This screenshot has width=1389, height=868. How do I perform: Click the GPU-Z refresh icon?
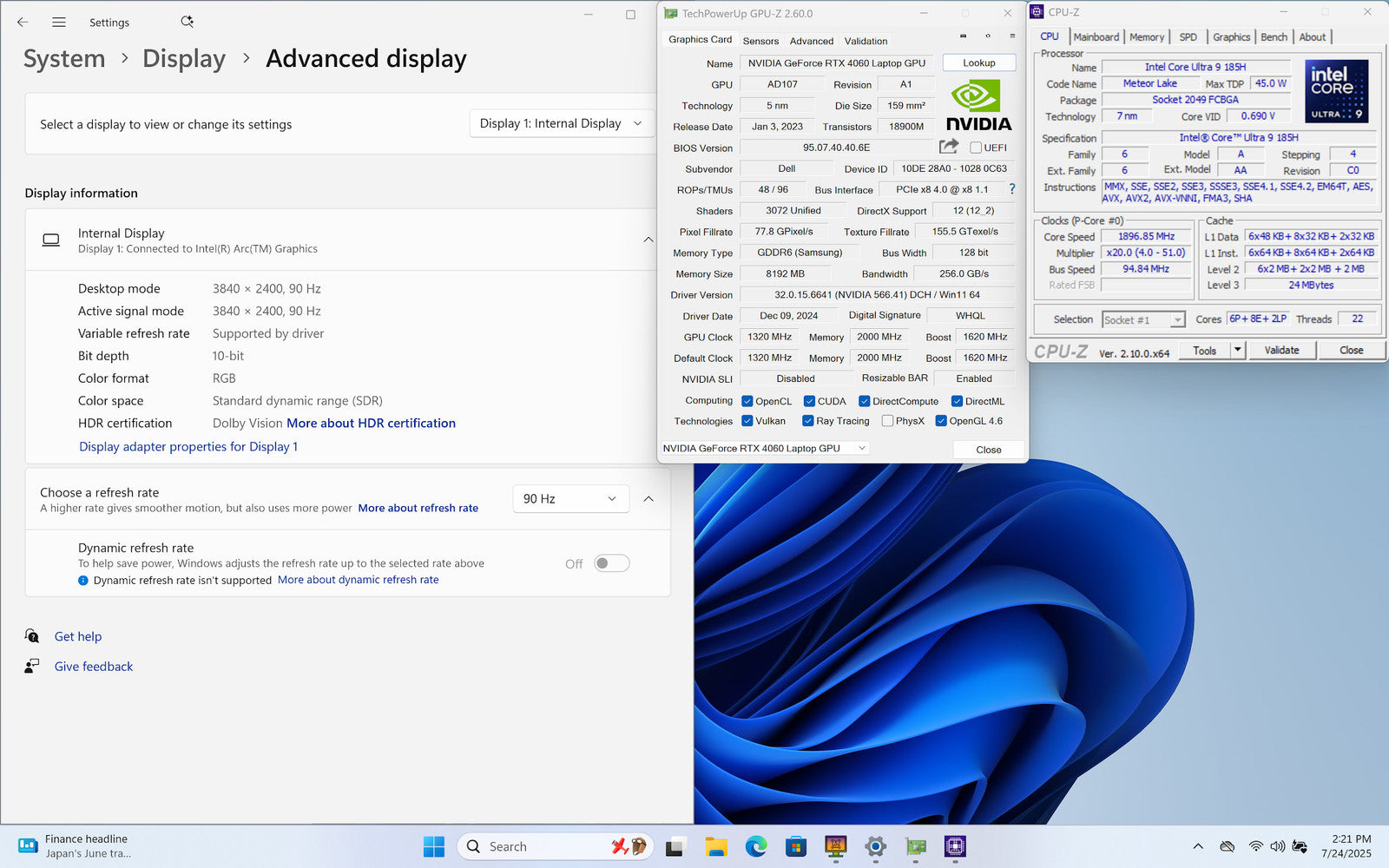[988, 36]
